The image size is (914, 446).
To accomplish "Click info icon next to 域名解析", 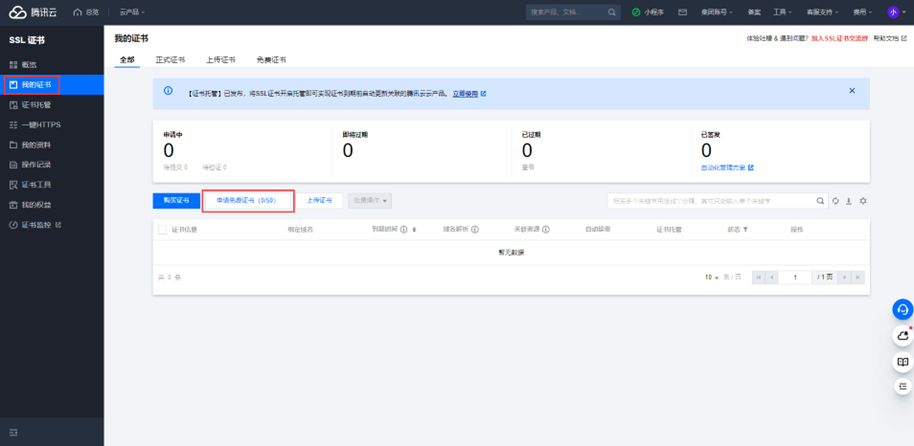I will 474,230.
